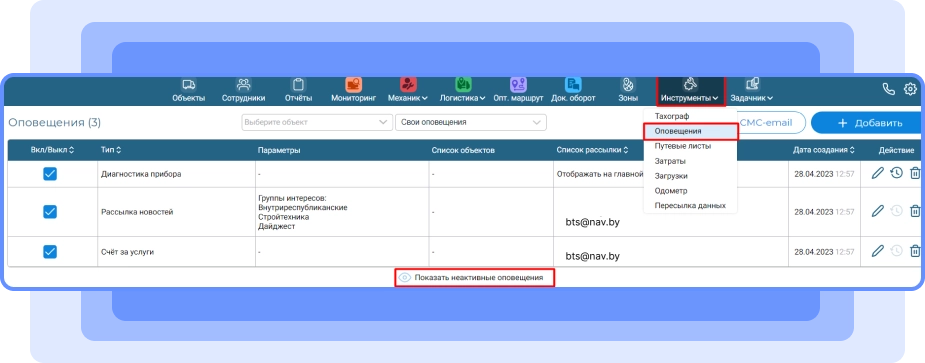Click the Отчёты clipboard icon
This screenshot has width=925, height=363.
click(299, 84)
